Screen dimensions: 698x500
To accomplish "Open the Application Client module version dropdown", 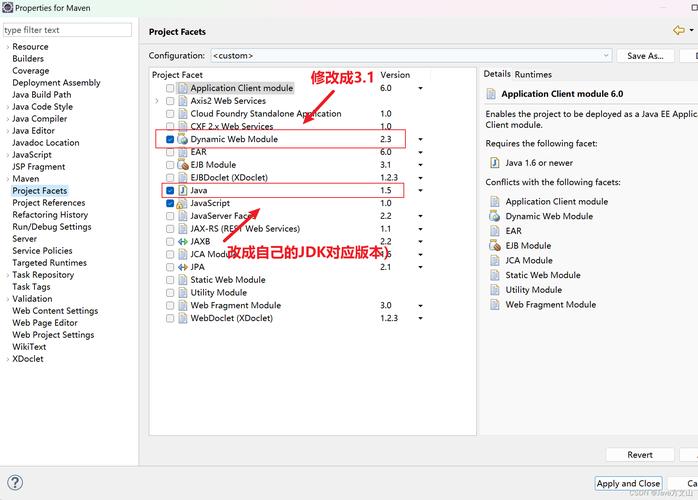I will [420, 88].
